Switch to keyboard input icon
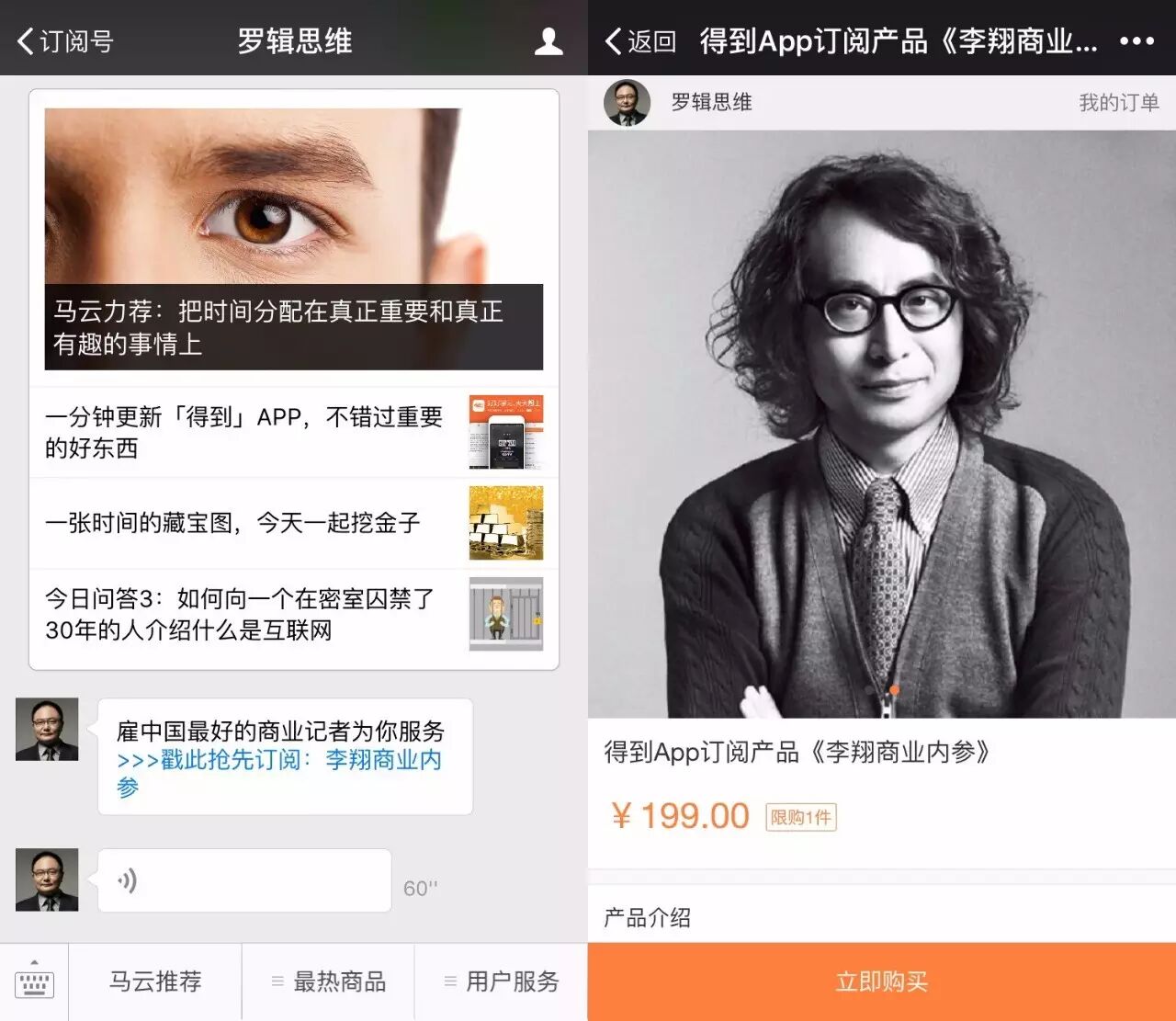1176x1021 pixels. coord(35,981)
